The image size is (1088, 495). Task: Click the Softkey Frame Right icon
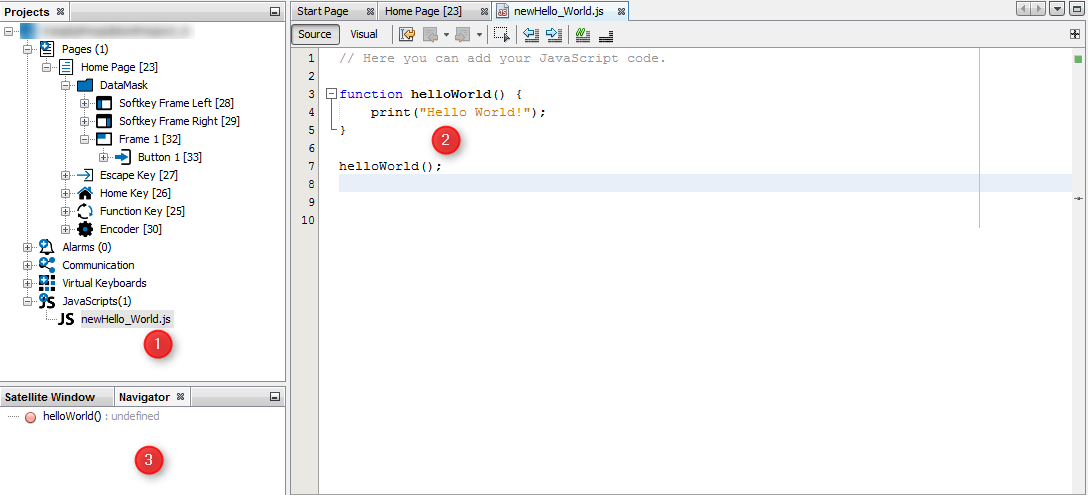tap(104, 121)
